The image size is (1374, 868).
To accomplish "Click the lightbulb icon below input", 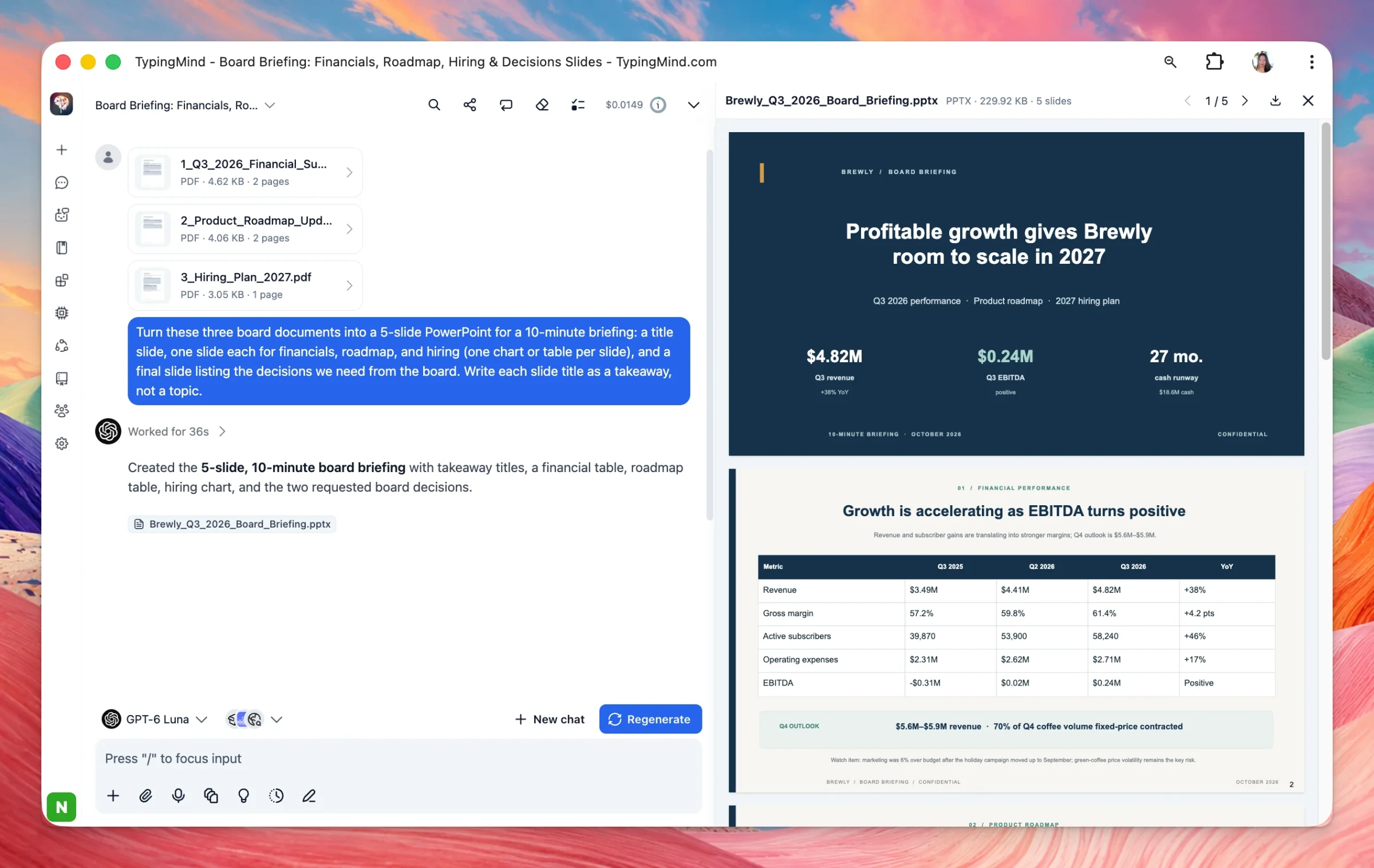I will tap(243, 795).
